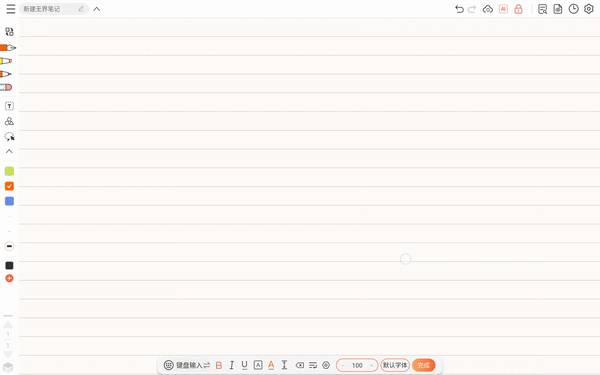Open the shapes tool
The image size is (600, 375).
click(9, 121)
